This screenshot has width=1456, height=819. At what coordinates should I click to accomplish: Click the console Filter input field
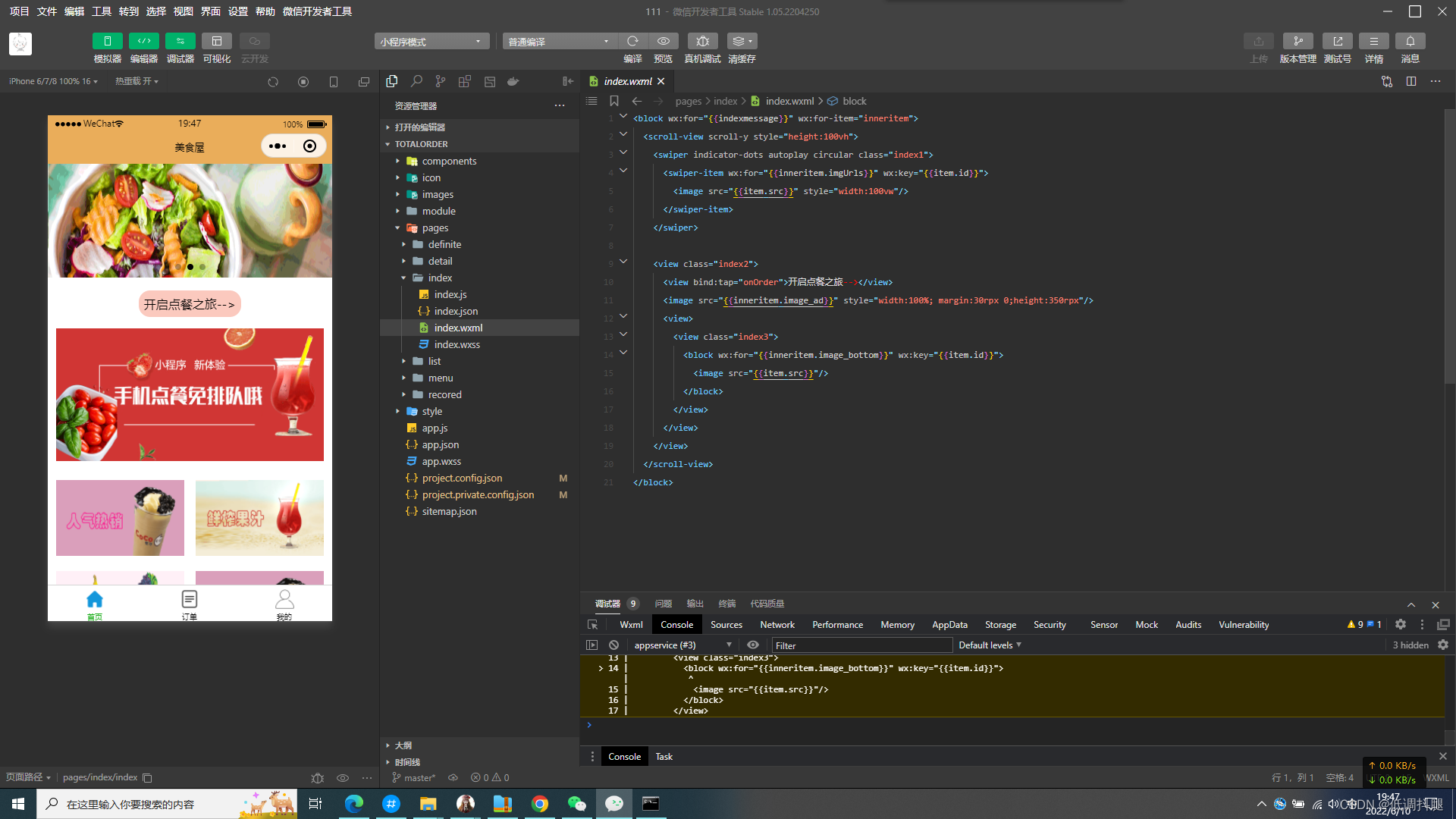click(861, 645)
